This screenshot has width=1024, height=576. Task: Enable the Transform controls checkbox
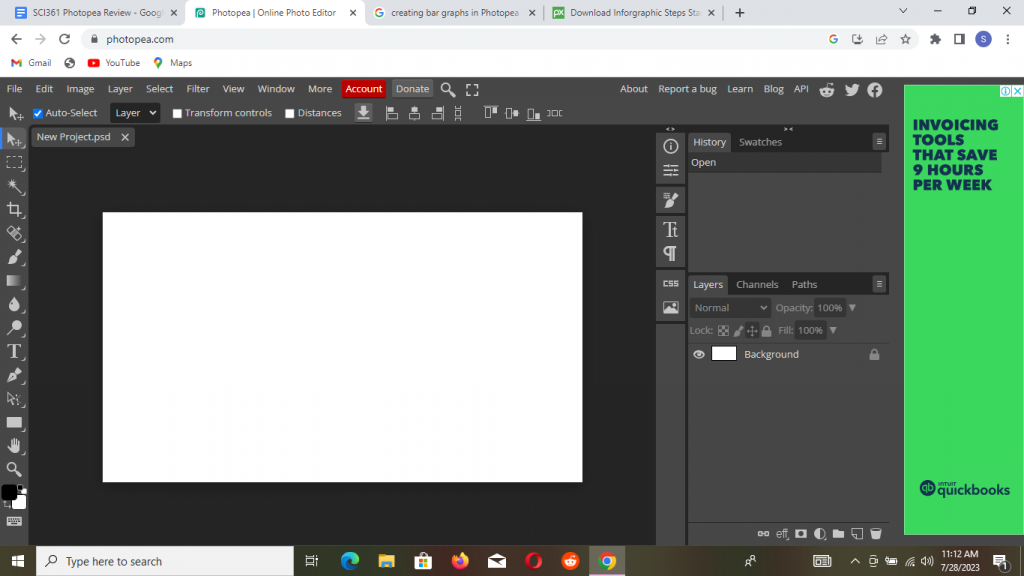click(177, 114)
